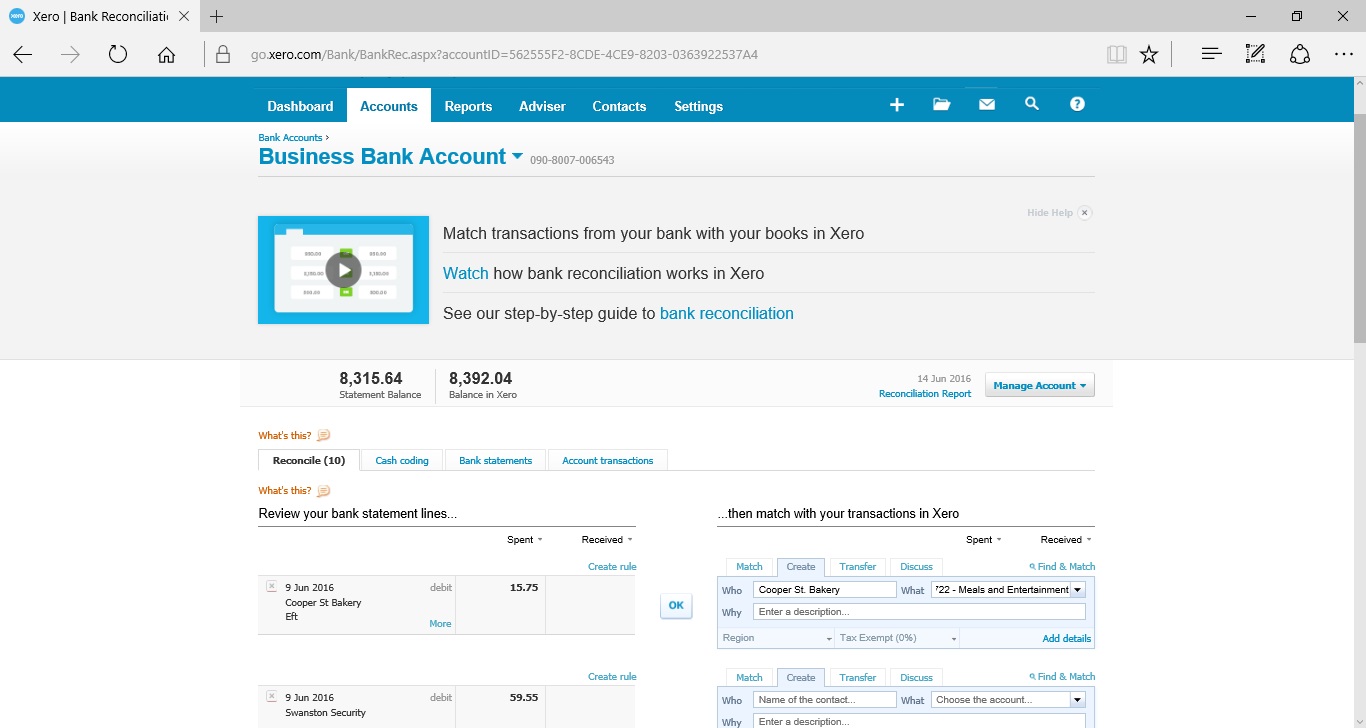
Task: Select the Match tab for Swanston Security
Action: click(x=749, y=677)
